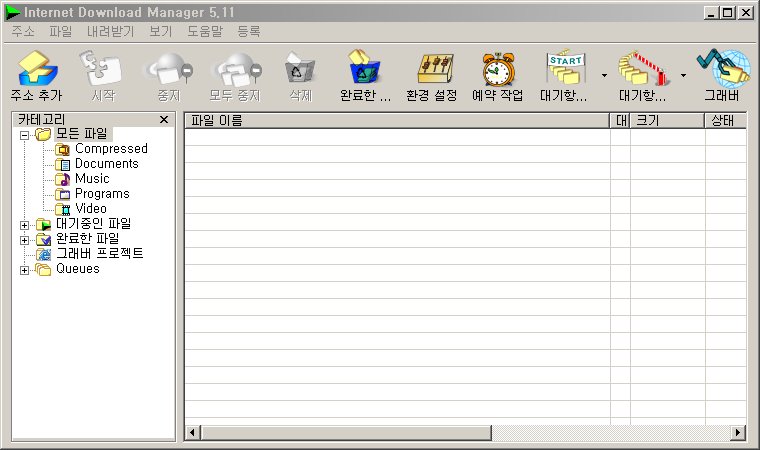The width and height of the screenshot is (760, 450).
Task: Sort by 상태 column header
Action: point(726,120)
